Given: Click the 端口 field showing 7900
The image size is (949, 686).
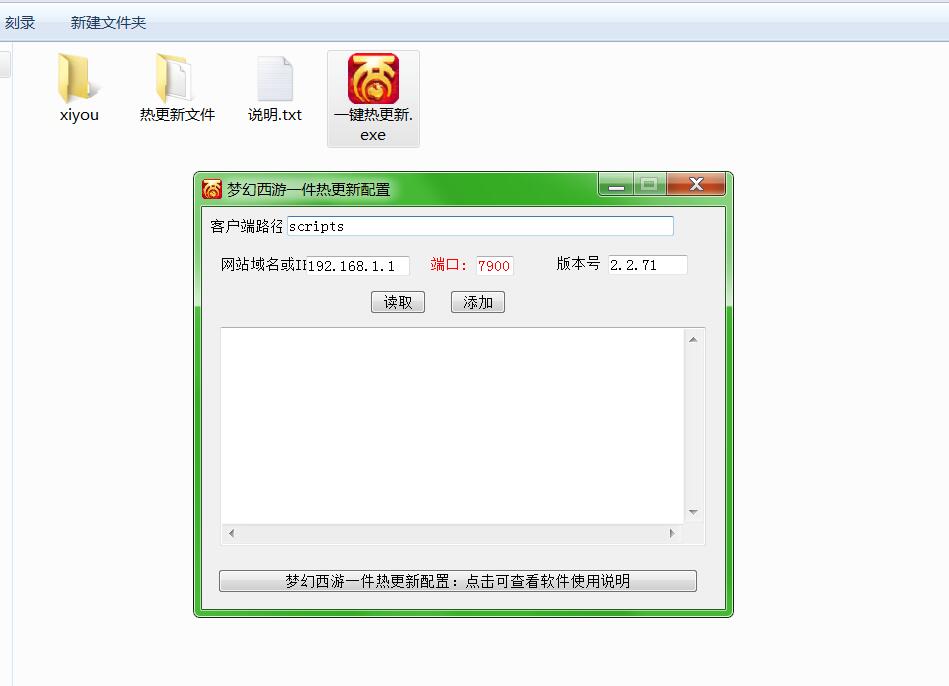Looking at the screenshot, I should click(494, 266).
